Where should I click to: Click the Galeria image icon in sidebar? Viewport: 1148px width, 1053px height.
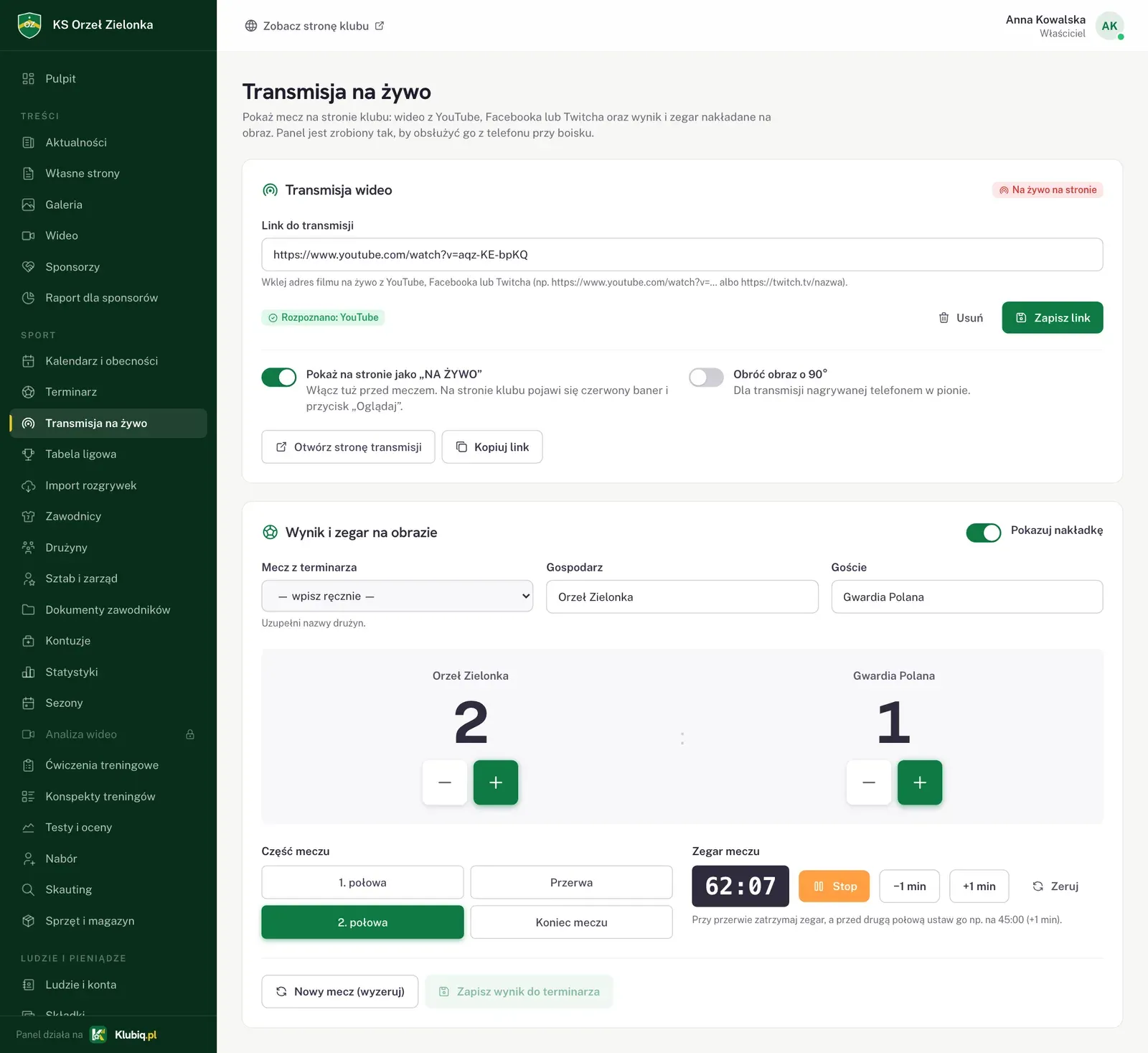(x=29, y=205)
